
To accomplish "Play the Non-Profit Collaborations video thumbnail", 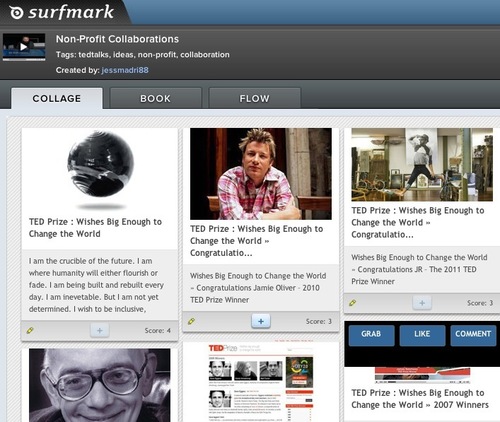I will tap(24, 47).
